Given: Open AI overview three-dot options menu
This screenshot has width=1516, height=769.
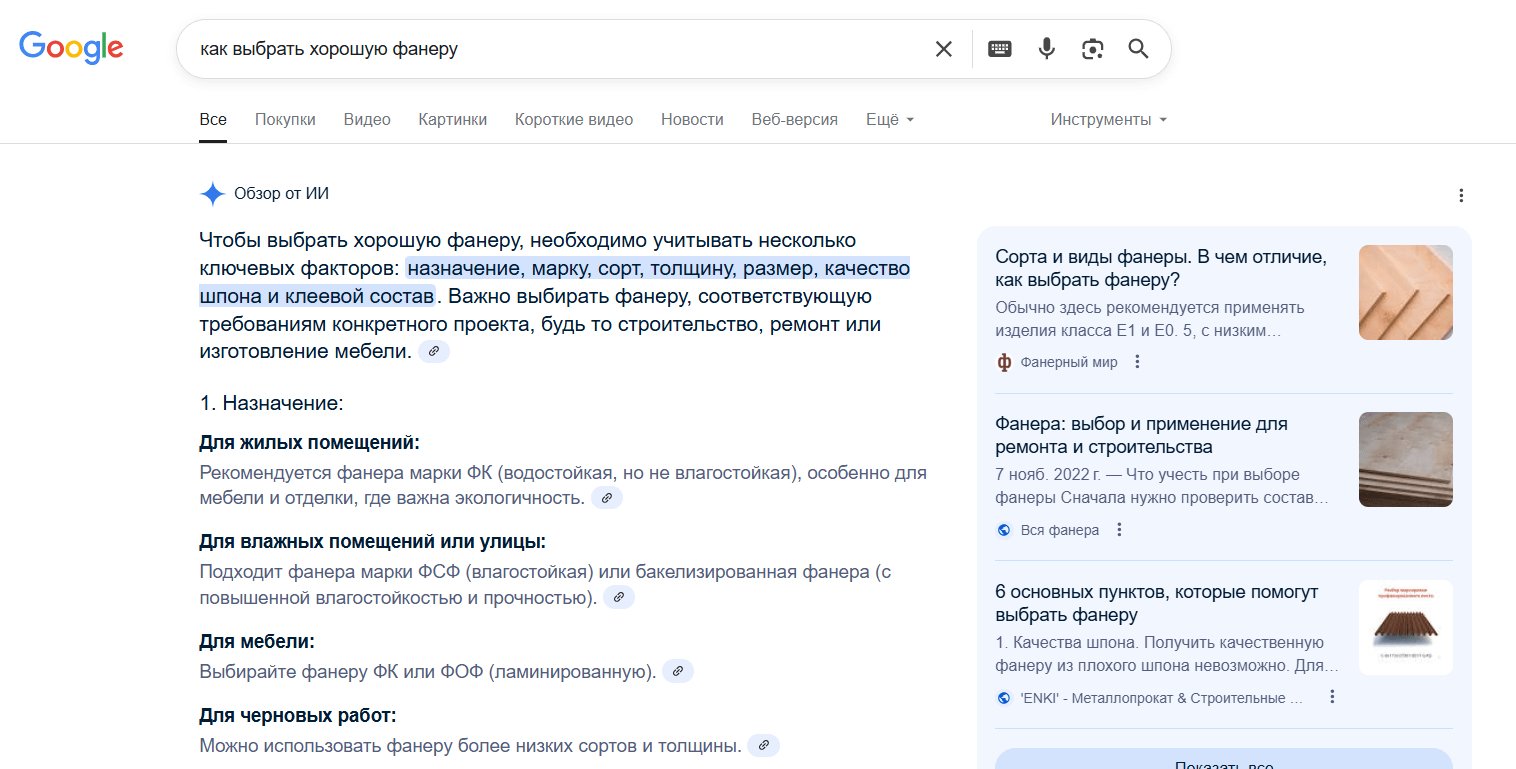Looking at the screenshot, I should tap(1461, 195).
